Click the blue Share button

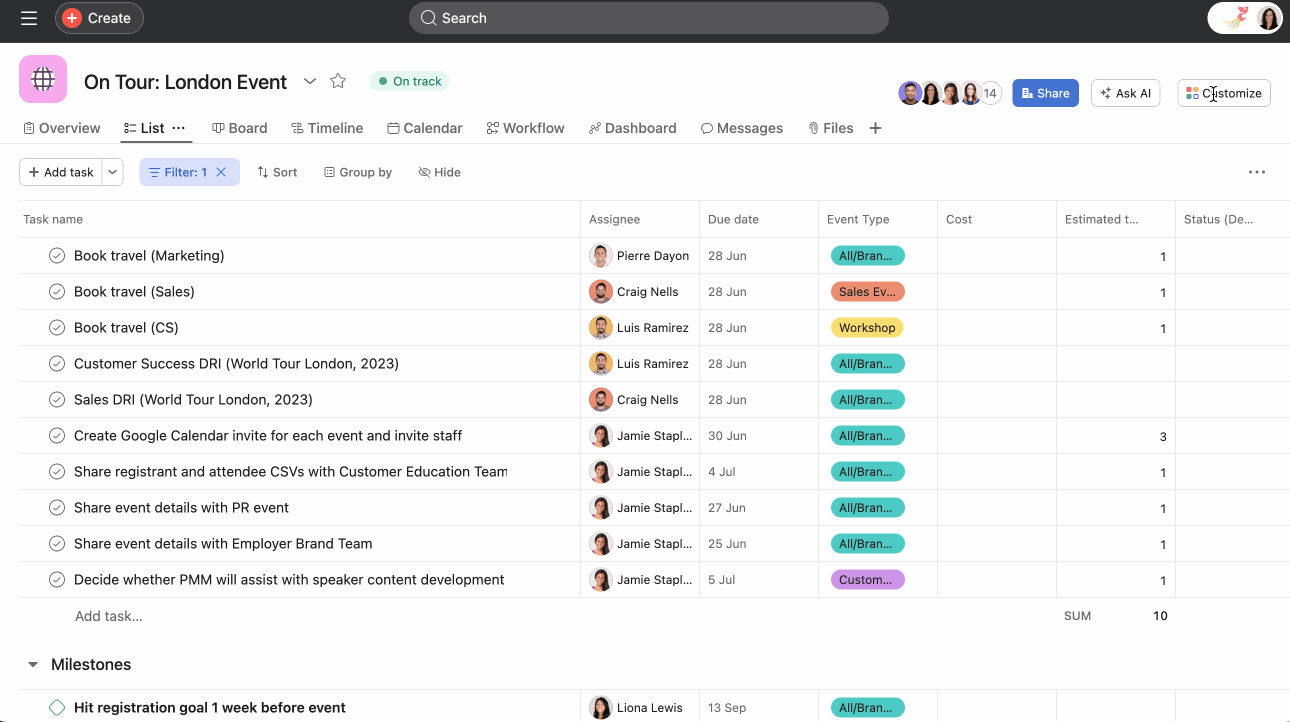(x=1045, y=93)
